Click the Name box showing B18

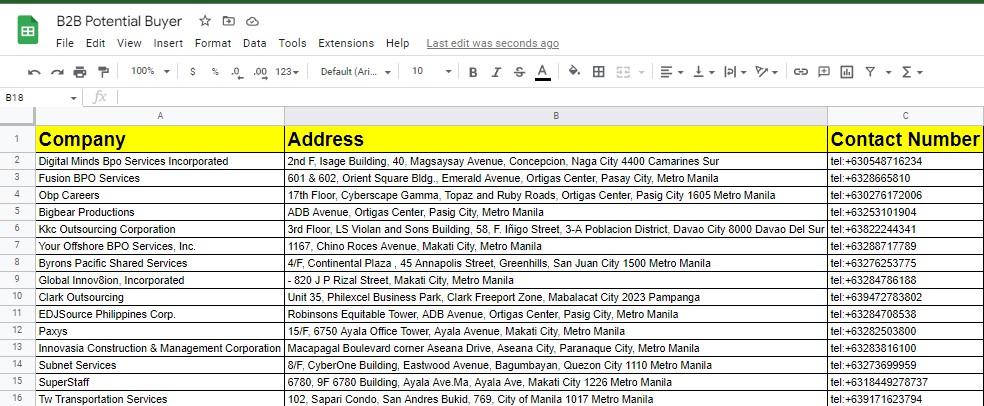[41, 97]
